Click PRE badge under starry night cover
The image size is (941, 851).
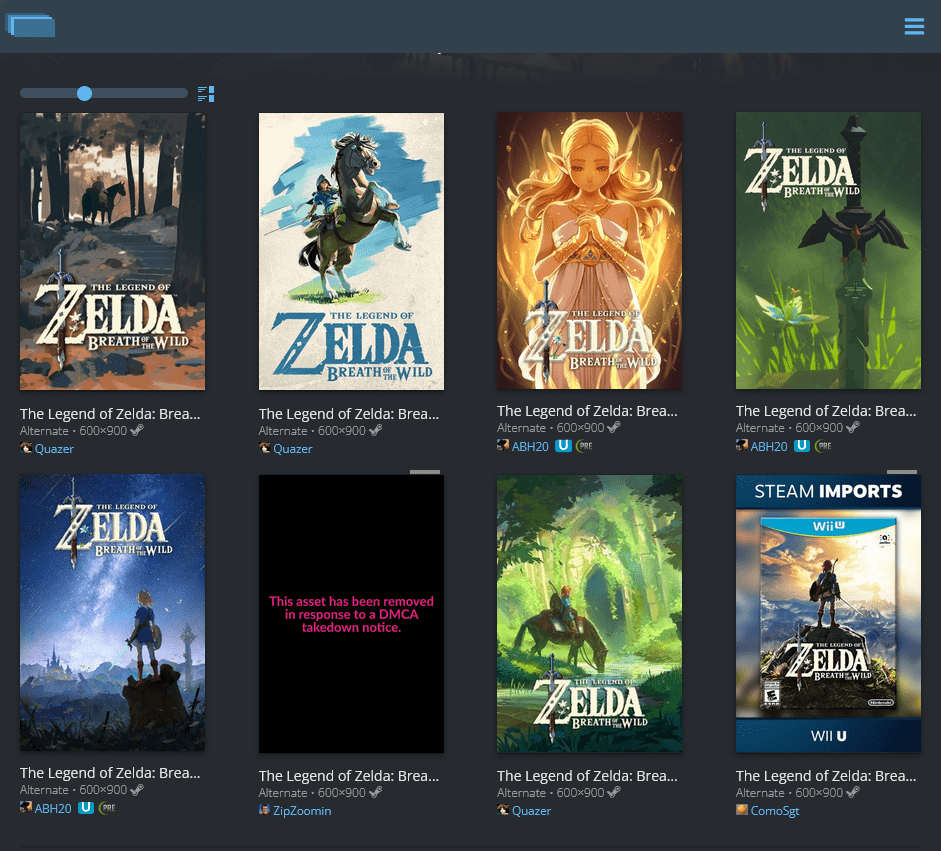tap(107, 808)
